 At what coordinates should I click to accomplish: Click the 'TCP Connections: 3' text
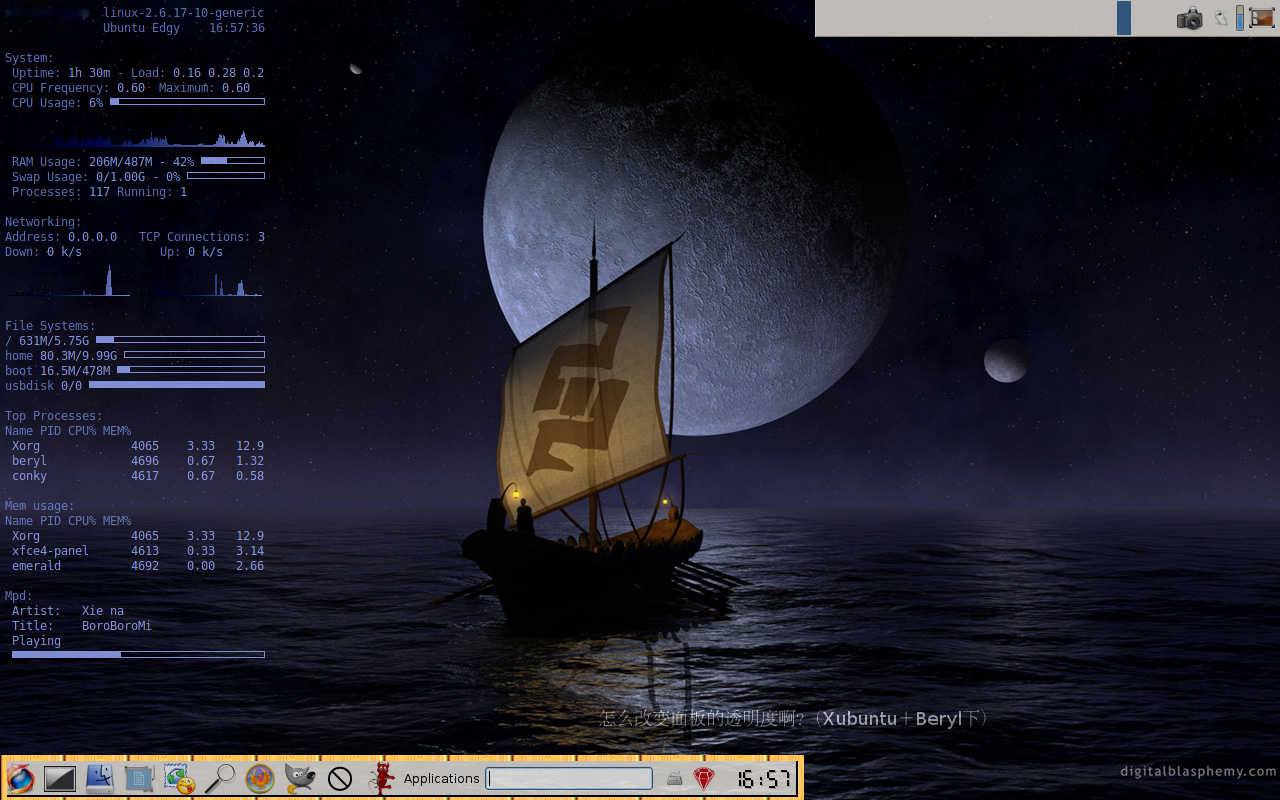202,237
